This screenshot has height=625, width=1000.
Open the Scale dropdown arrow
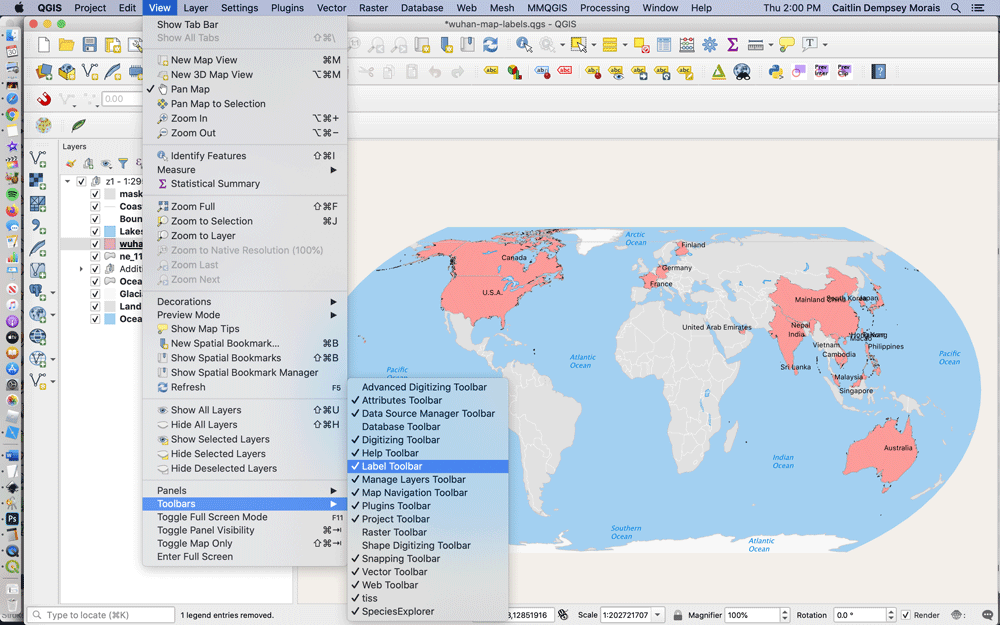pos(658,615)
